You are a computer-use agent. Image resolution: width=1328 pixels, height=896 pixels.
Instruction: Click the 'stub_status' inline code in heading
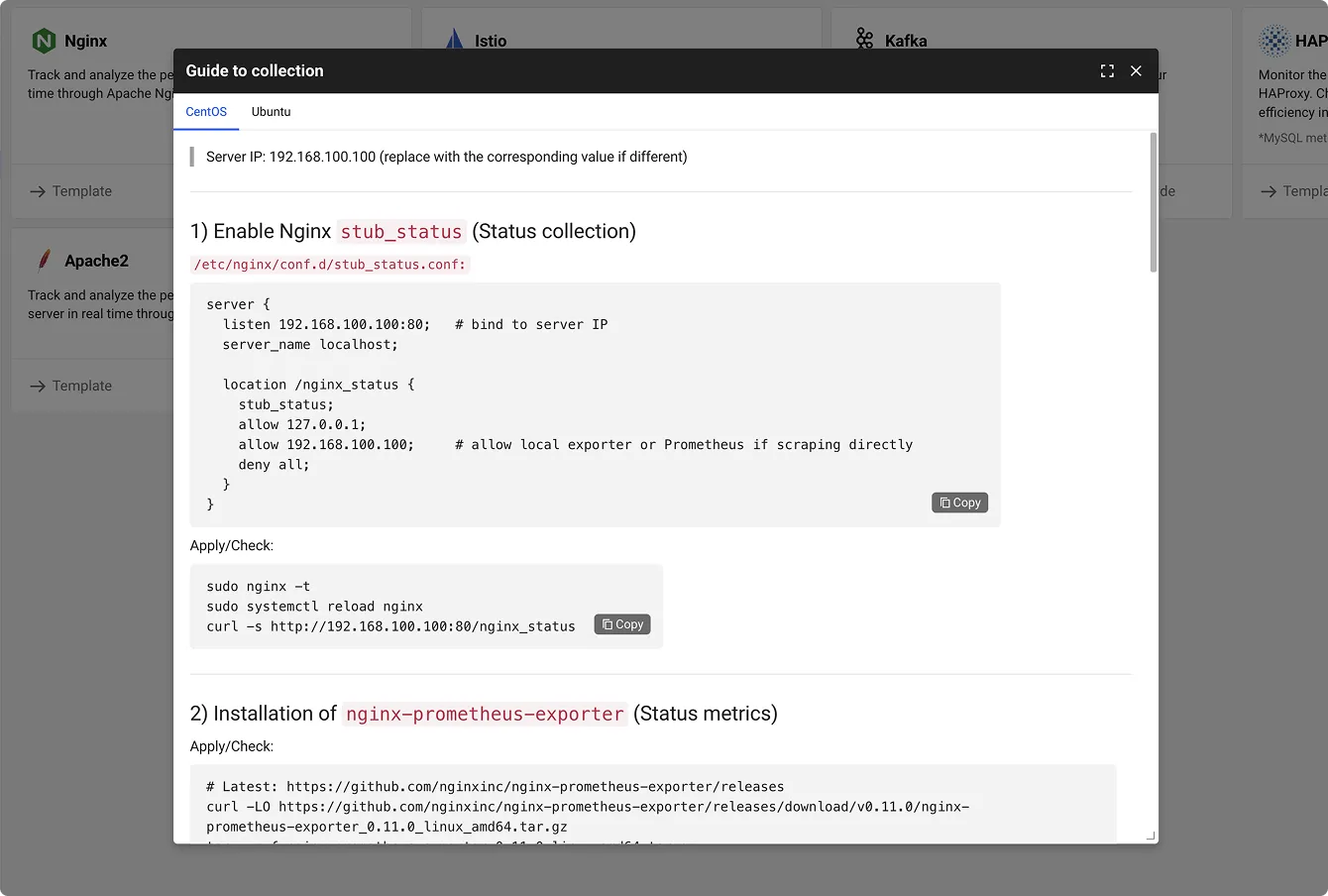pos(401,232)
